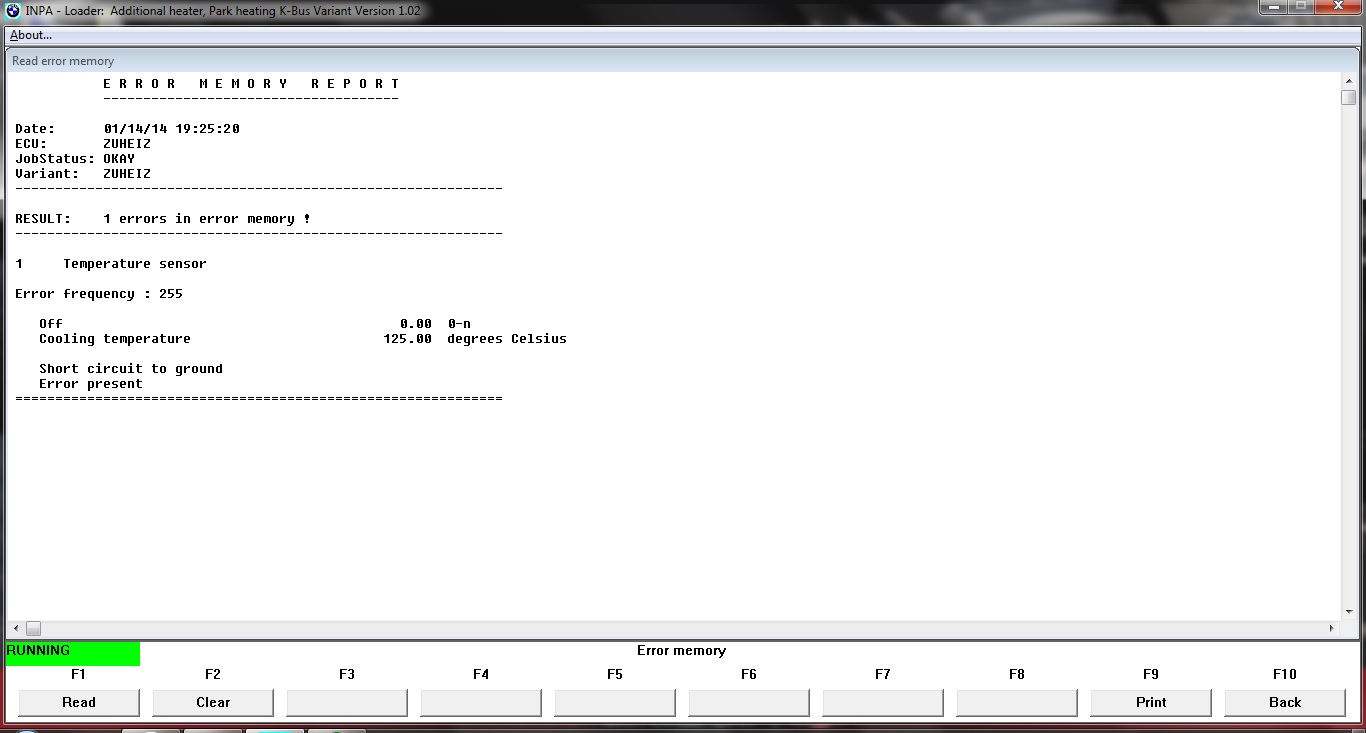Click the empty button below F6
Viewport: 1366px width, 733px height.
point(749,702)
